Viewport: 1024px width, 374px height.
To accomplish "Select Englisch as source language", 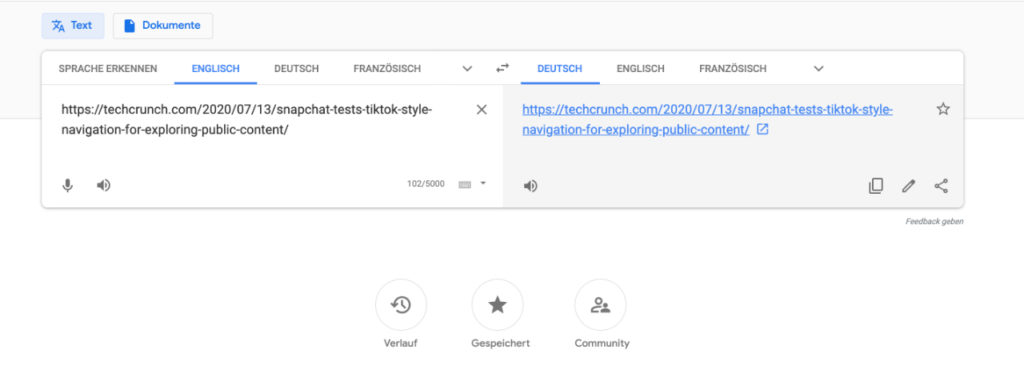I will point(216,69).
